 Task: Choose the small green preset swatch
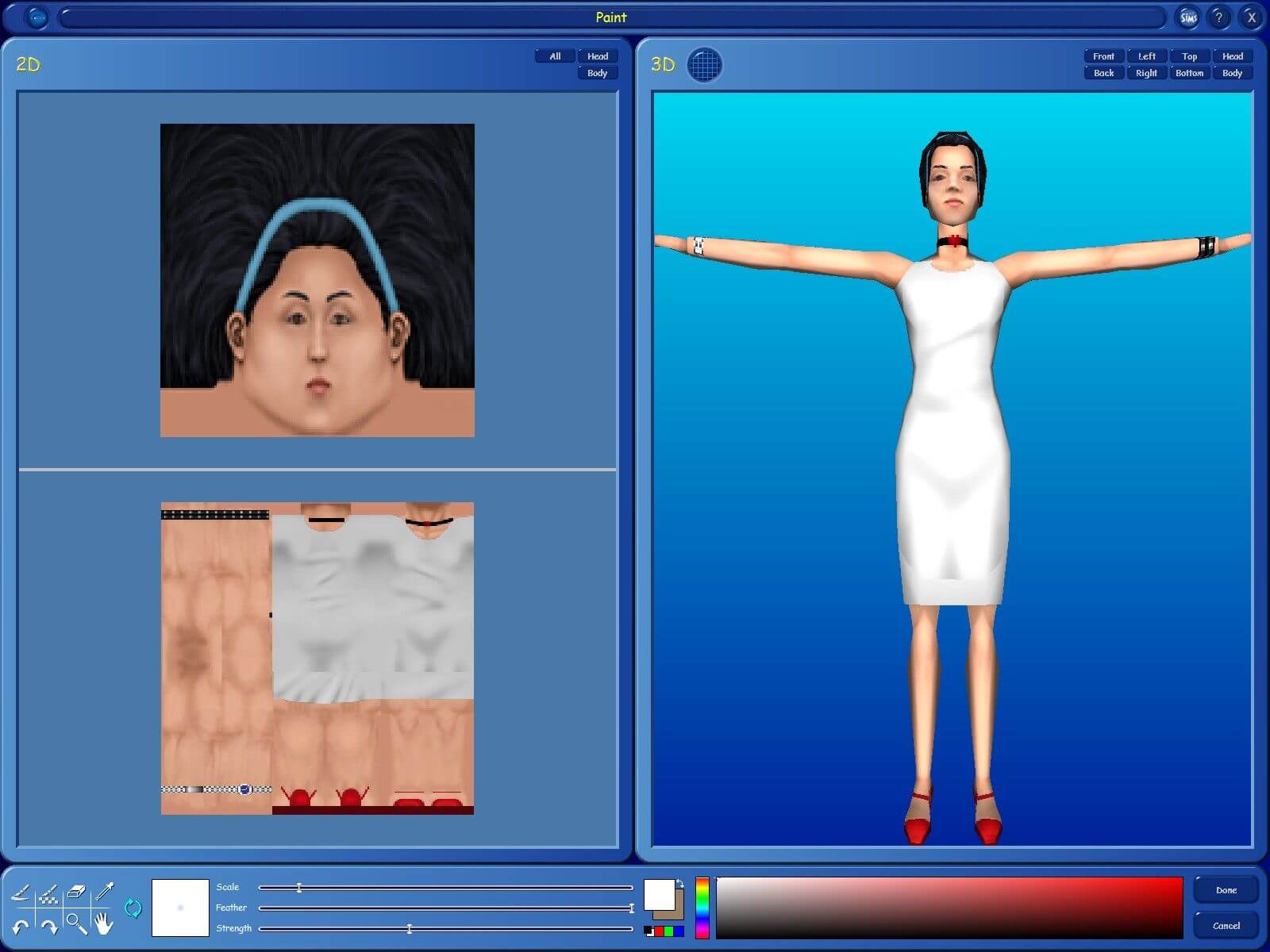[669, 931]
